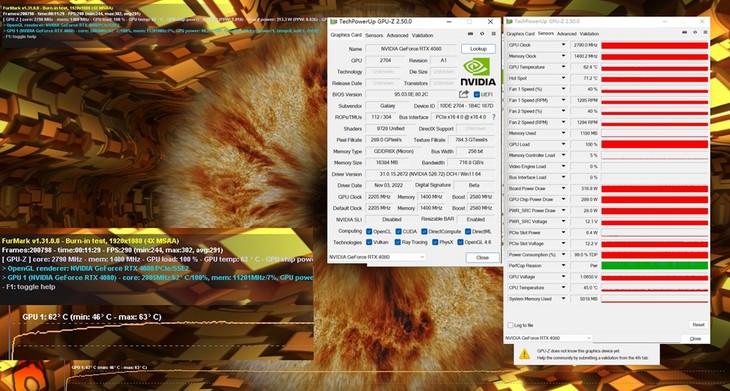The height and width of the screenshot is (391, 730).
Task: Click the Close button in Sensors window
Action: click(695, 339)
